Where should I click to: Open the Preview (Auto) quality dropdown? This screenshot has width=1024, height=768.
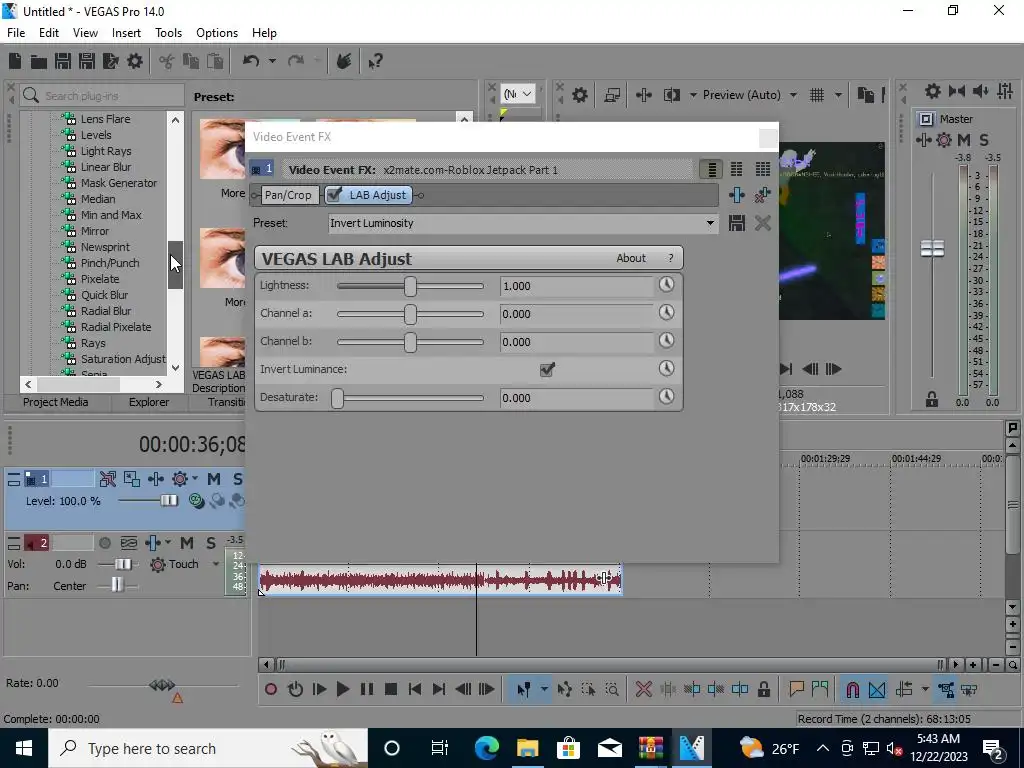[x=793, y=95]
